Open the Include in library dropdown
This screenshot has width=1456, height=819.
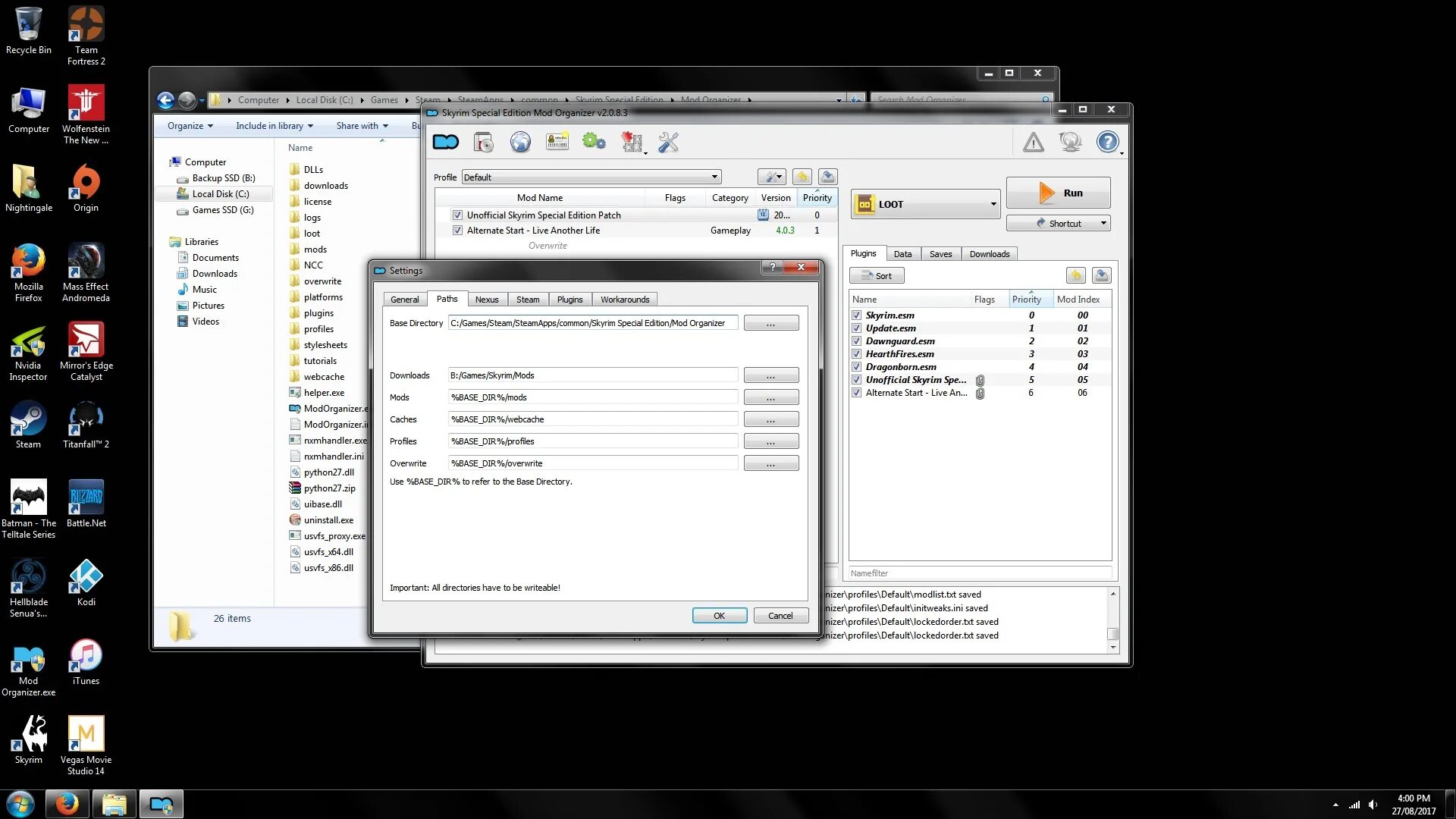(274, 126)
